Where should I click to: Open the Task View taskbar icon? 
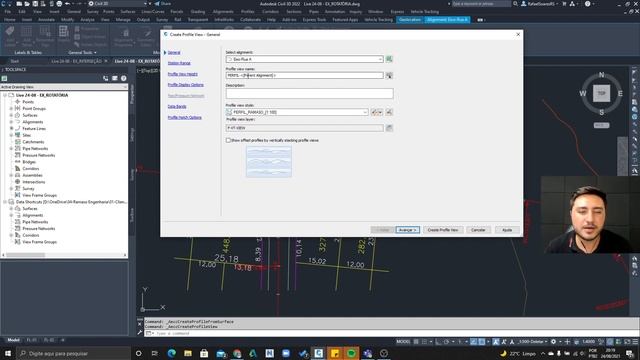pos(155,353)
